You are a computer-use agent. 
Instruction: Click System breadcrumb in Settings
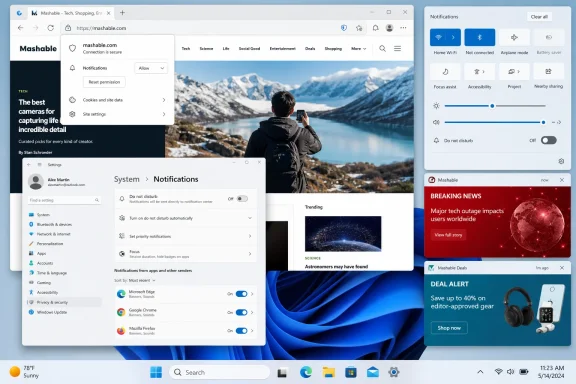(127, 179)
